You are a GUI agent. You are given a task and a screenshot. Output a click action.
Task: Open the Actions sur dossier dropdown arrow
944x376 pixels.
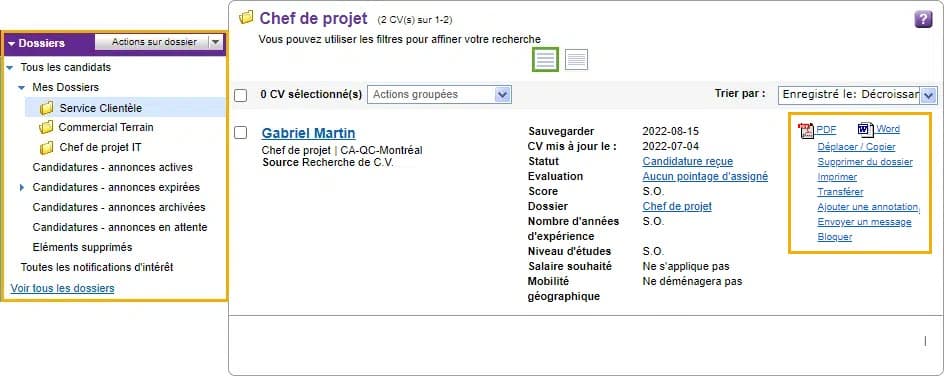pyautogui.click(x=216, y=42)
